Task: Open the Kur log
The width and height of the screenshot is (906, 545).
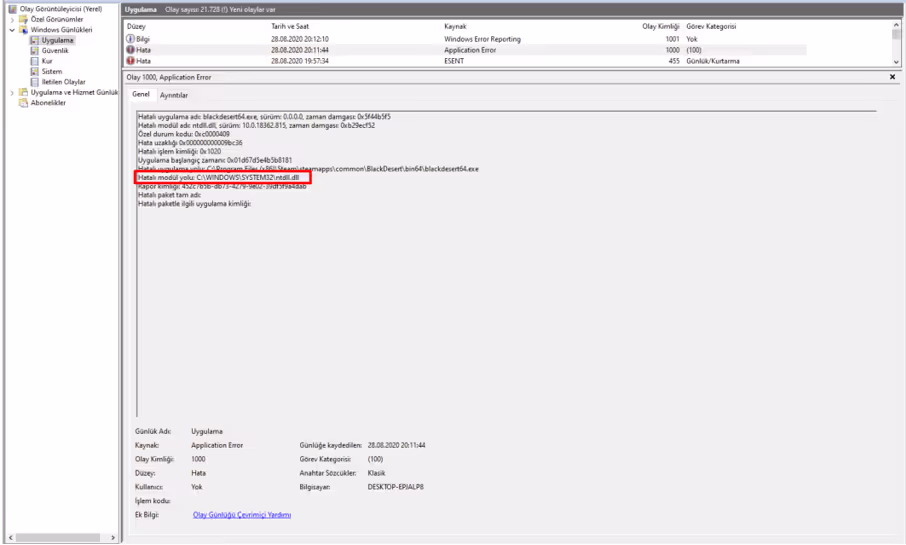Action: pos(47,61)
